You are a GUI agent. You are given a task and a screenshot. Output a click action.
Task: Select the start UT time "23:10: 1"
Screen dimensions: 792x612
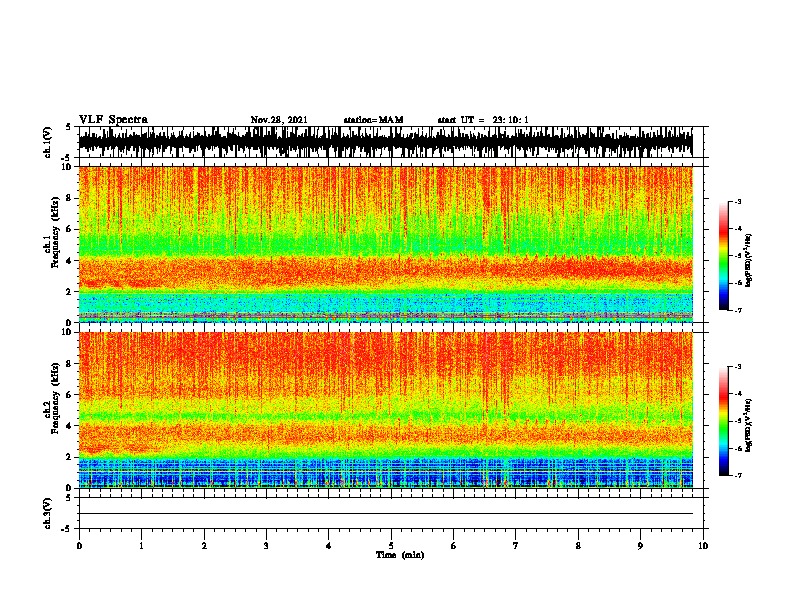click(510, 120)
